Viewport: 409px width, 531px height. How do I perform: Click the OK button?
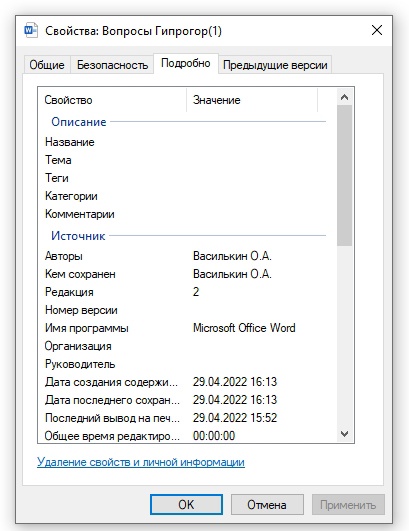pos(186,505)
